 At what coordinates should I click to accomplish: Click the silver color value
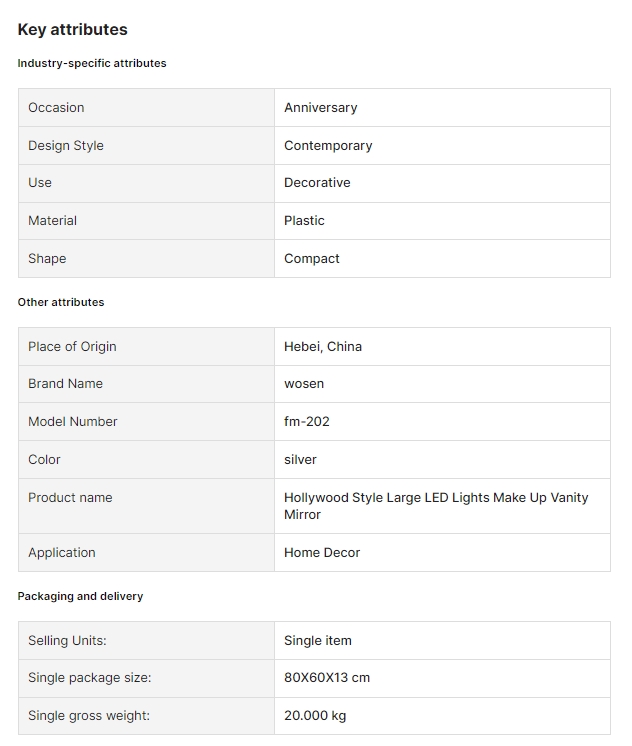[300, 460]
